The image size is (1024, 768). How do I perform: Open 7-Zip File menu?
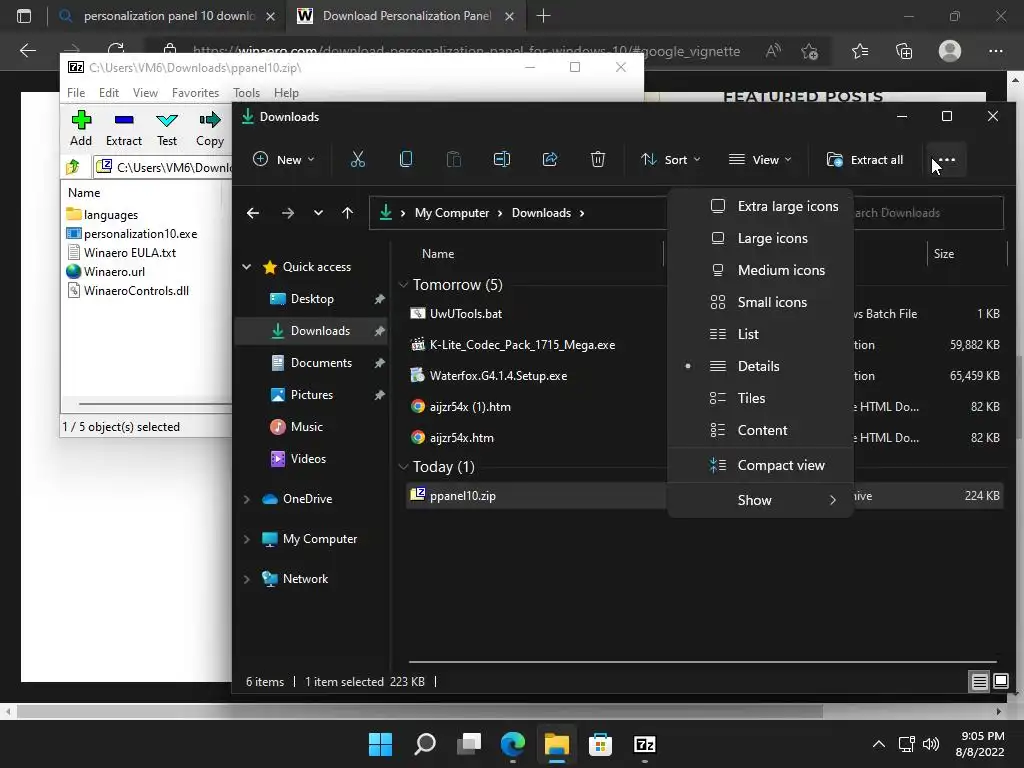(x=76, y=93)
